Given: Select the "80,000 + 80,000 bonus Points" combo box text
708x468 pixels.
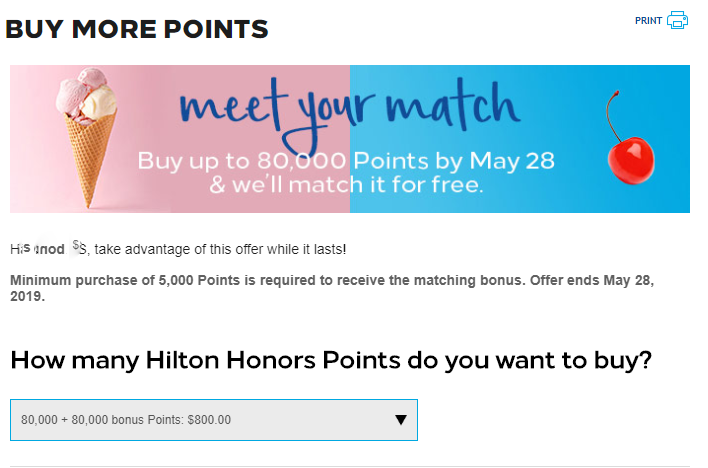Looking at the screenshot, I should pyautogui.click(x=125, y=420).
